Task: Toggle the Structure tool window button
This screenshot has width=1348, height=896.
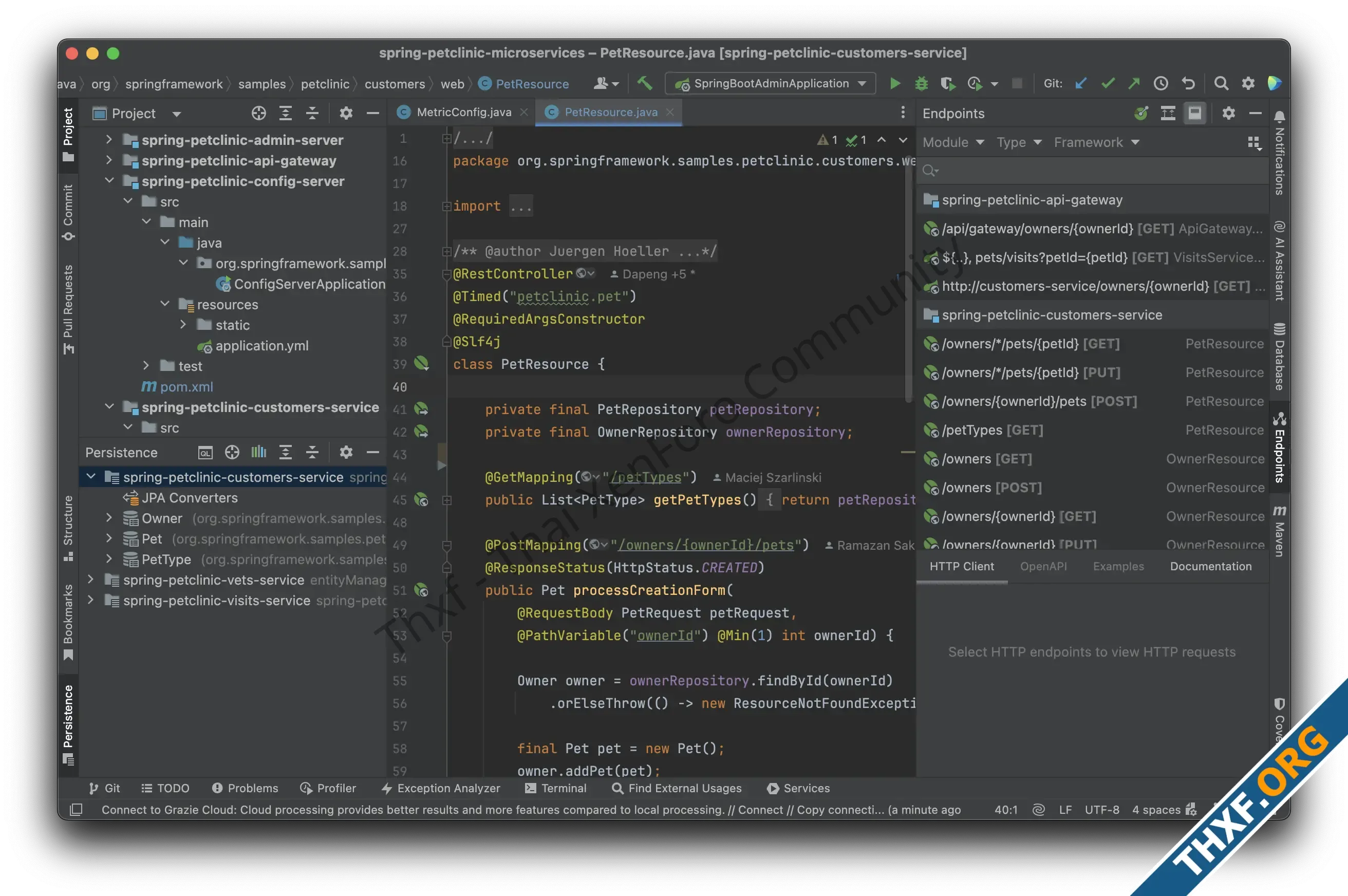Action: pos(68,528)
